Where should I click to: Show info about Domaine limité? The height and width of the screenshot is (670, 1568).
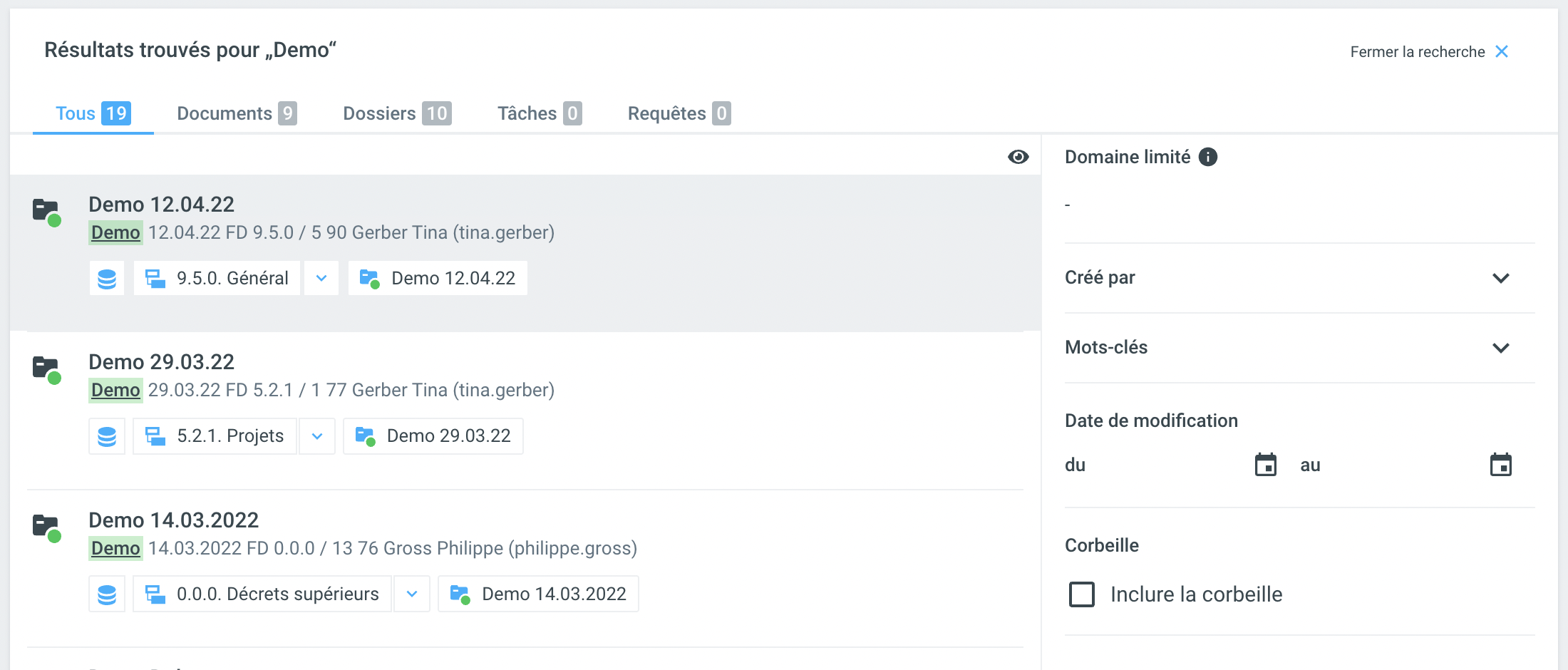[x=1208, y=157]
